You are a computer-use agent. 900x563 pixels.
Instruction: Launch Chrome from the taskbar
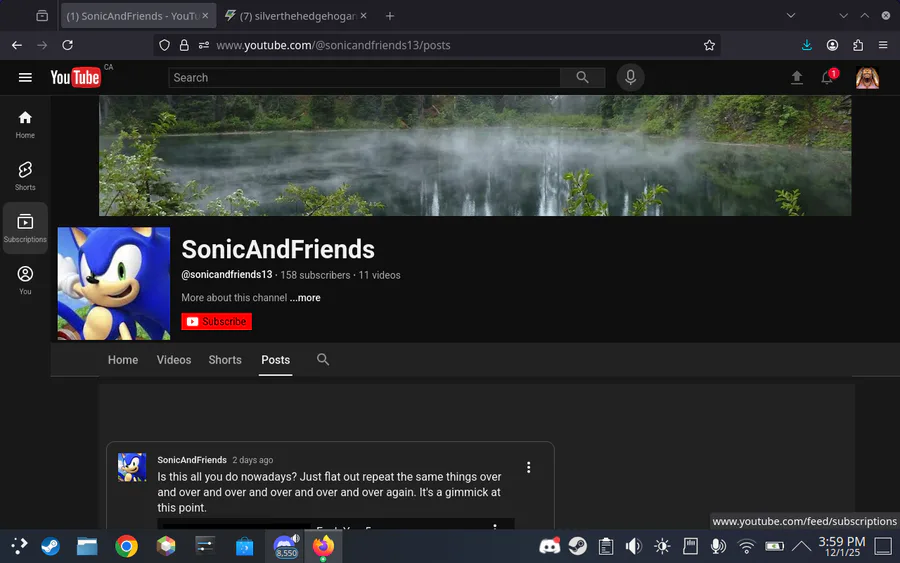pyautogui.click(x=126, y=546)
